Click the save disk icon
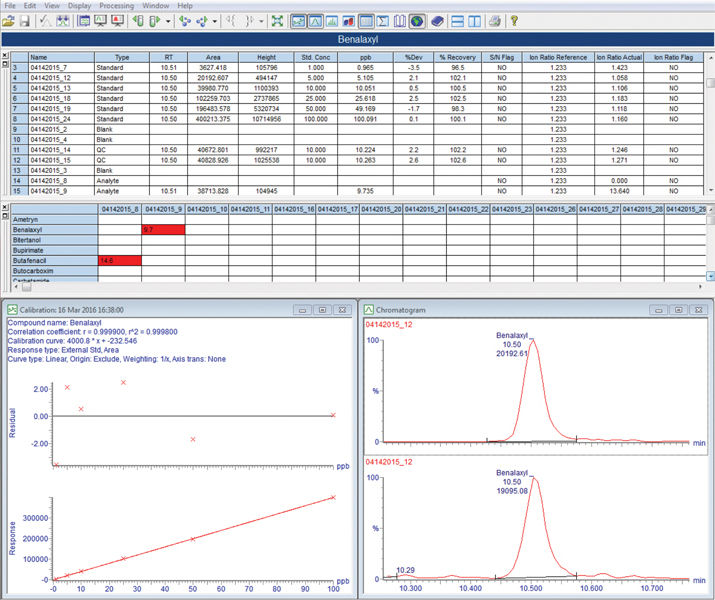 [25, 20]
